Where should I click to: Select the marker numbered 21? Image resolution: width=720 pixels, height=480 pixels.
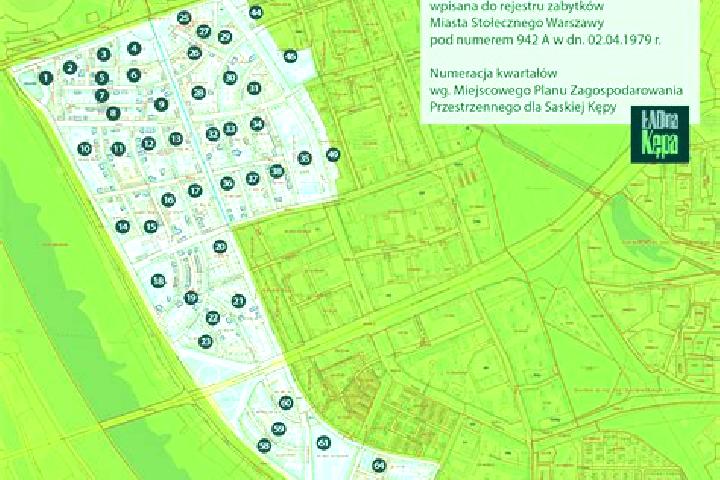(x=238, y=301)
